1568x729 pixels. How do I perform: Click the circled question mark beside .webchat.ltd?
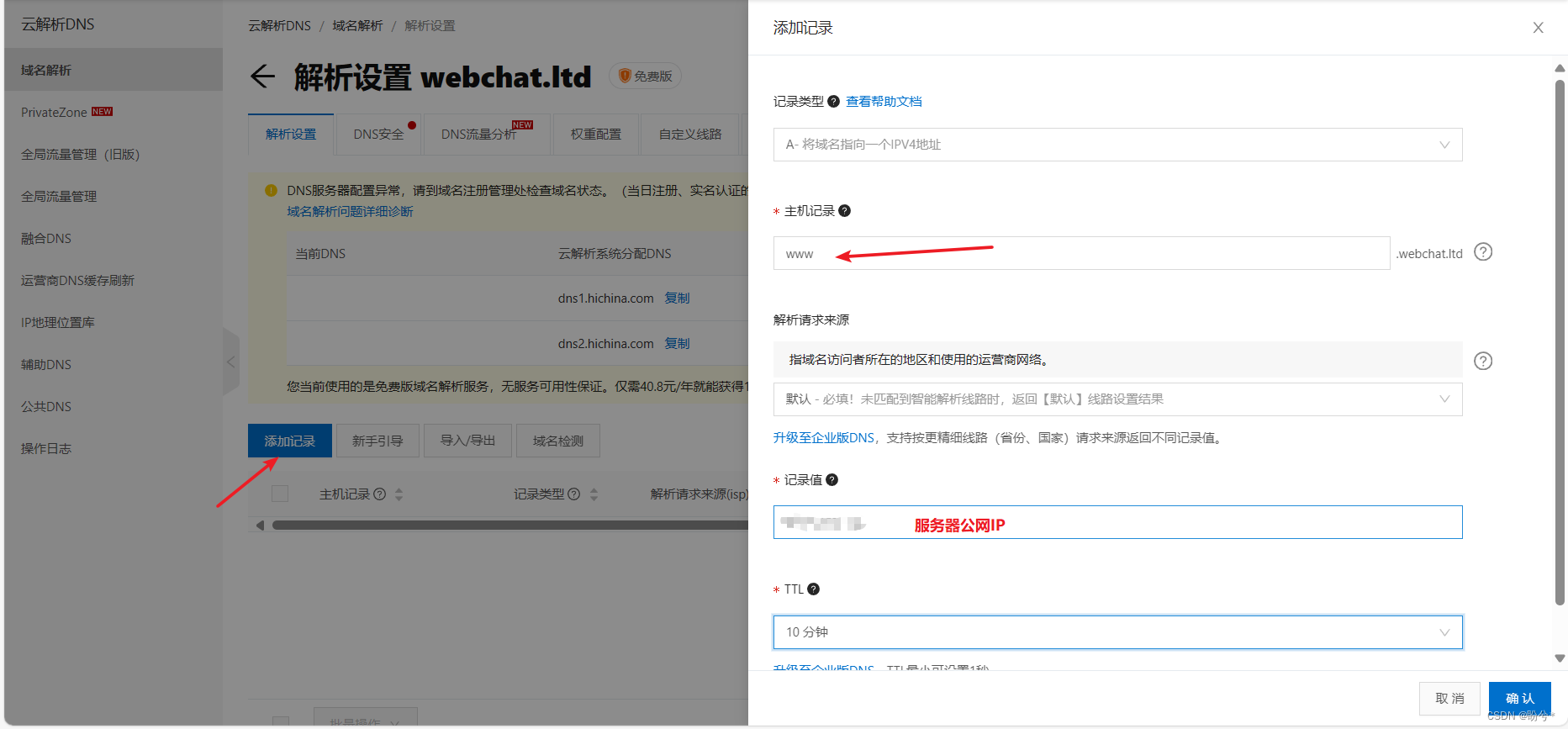click(1483, 252)
